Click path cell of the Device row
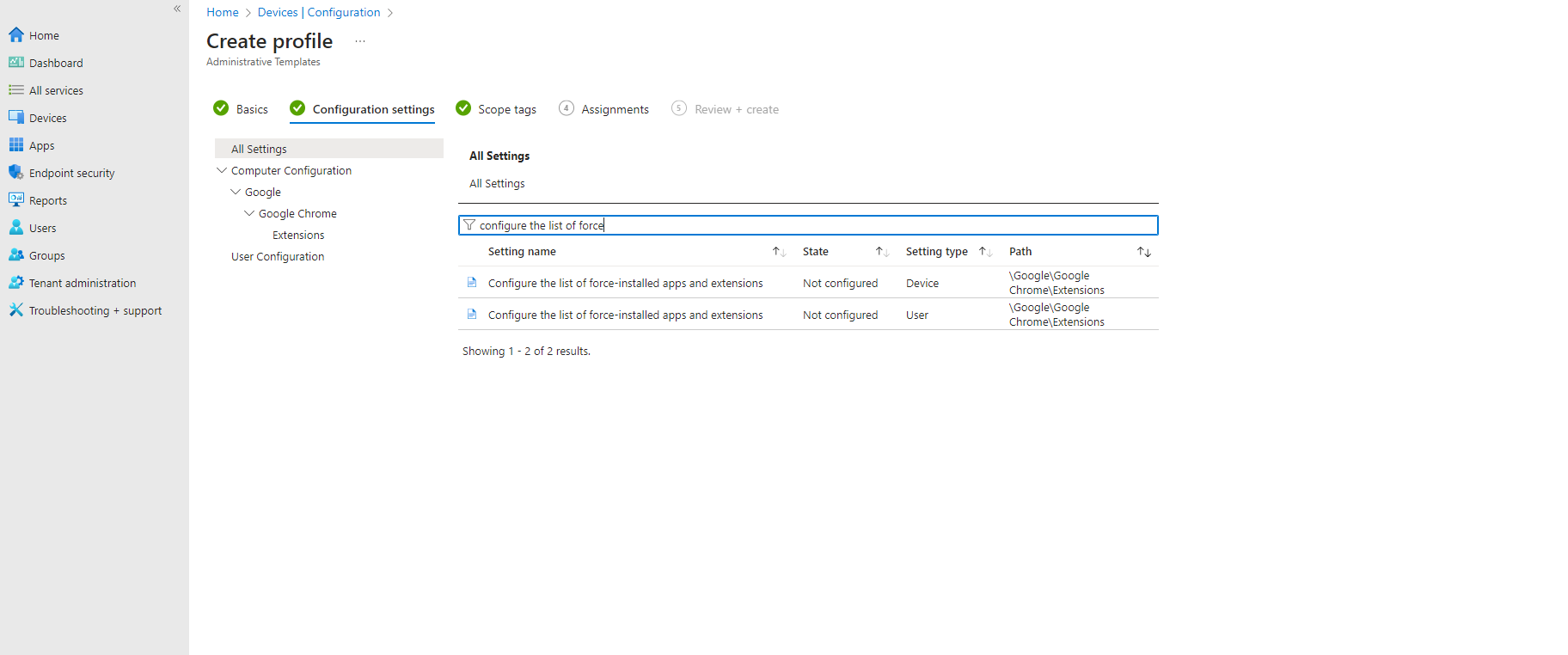 point(1057,283)
